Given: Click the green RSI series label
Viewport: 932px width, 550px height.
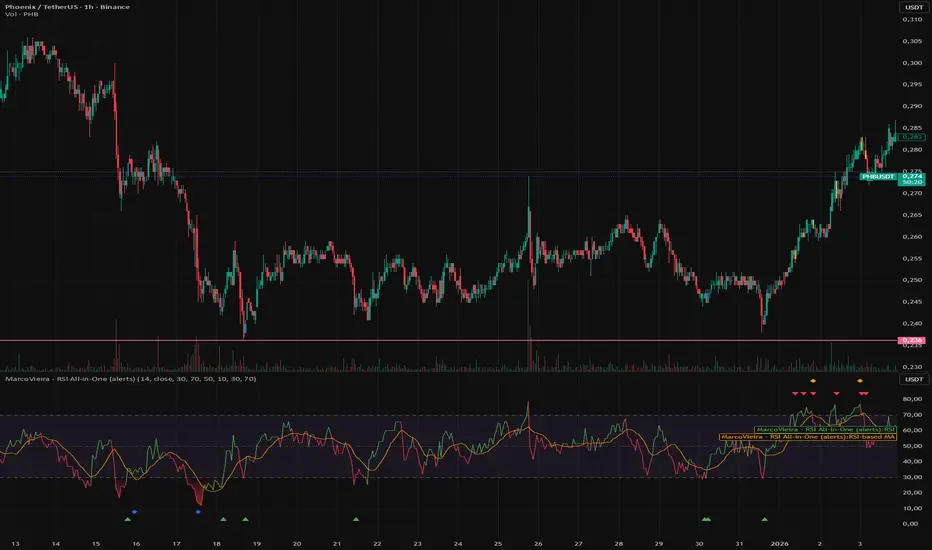Looking at the screenshot, I should [x=820, y=429].
